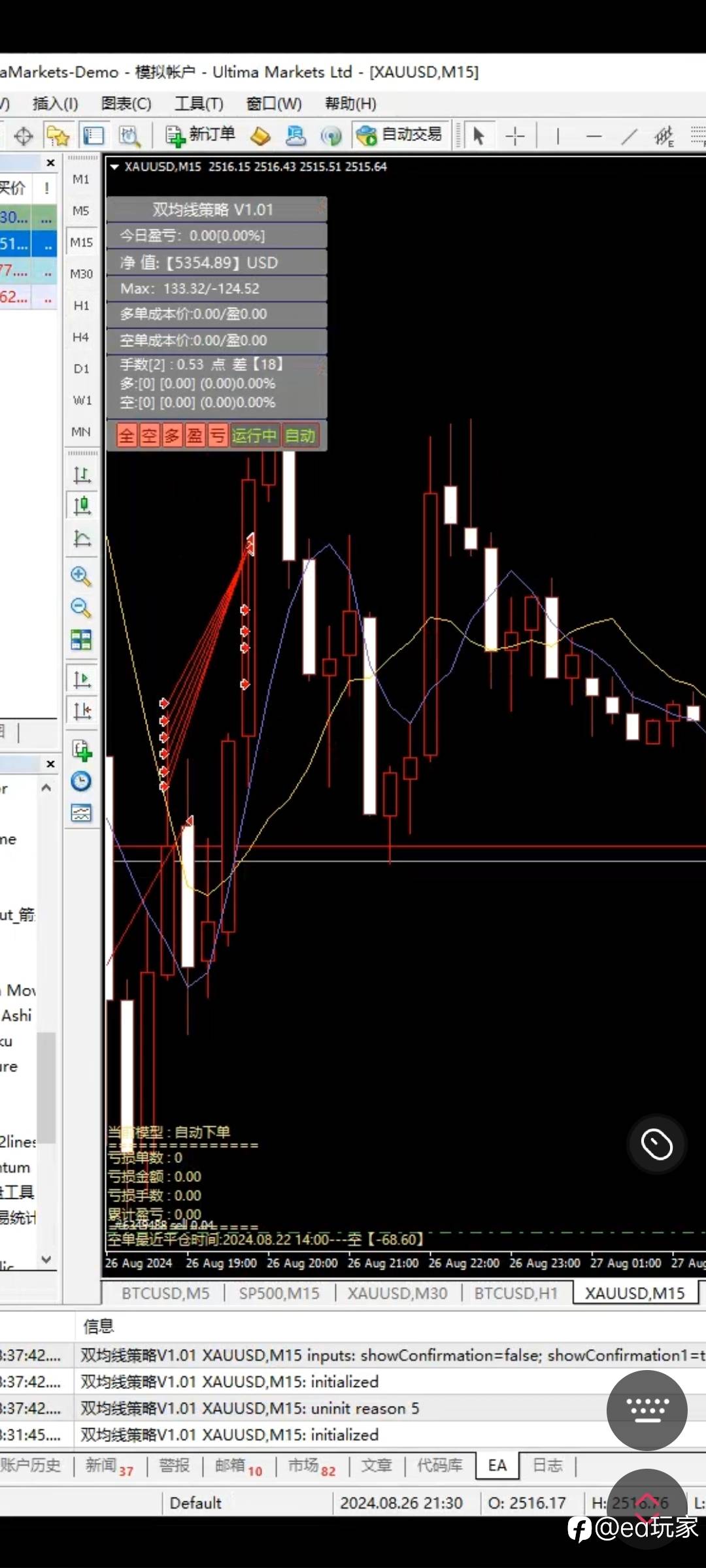Select the M5 timeframe
Viewport: 706px width, 1568px height.
point(81,210)
